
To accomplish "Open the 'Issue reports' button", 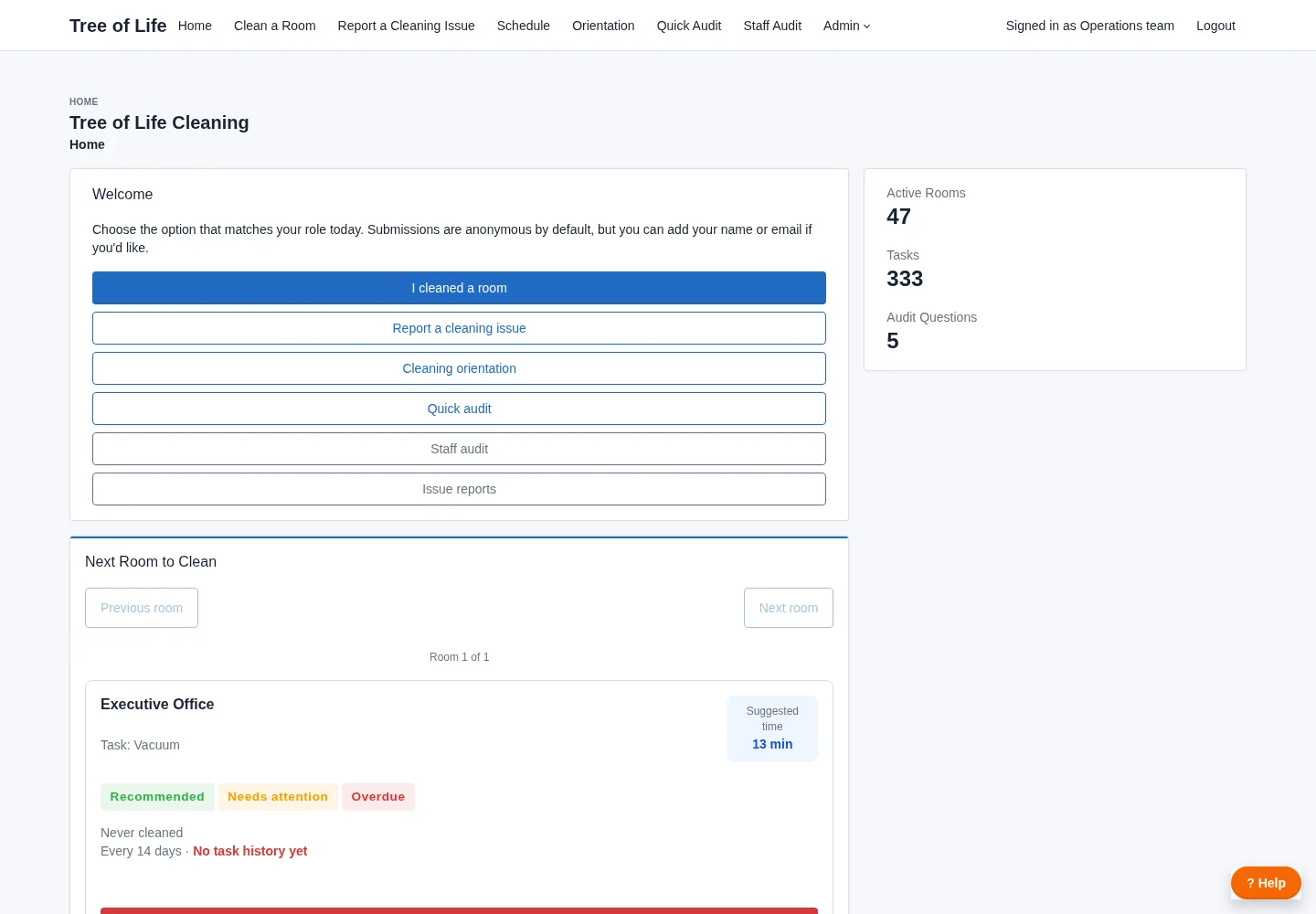I will click(x=459, y=489).
